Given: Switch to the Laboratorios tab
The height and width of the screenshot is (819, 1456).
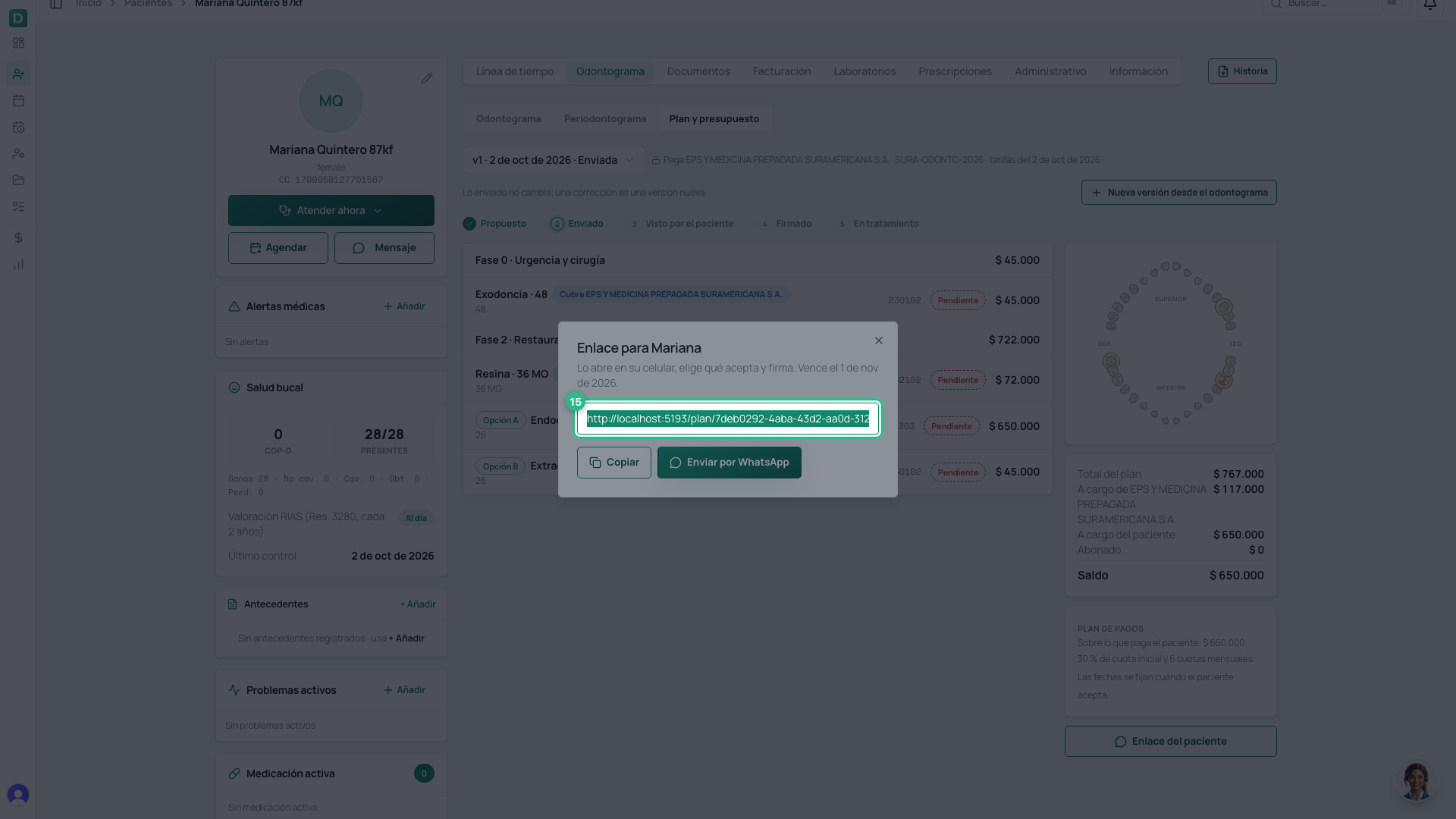Looking at the screenshot, I should pyautogui.click(x=864, y=71).
